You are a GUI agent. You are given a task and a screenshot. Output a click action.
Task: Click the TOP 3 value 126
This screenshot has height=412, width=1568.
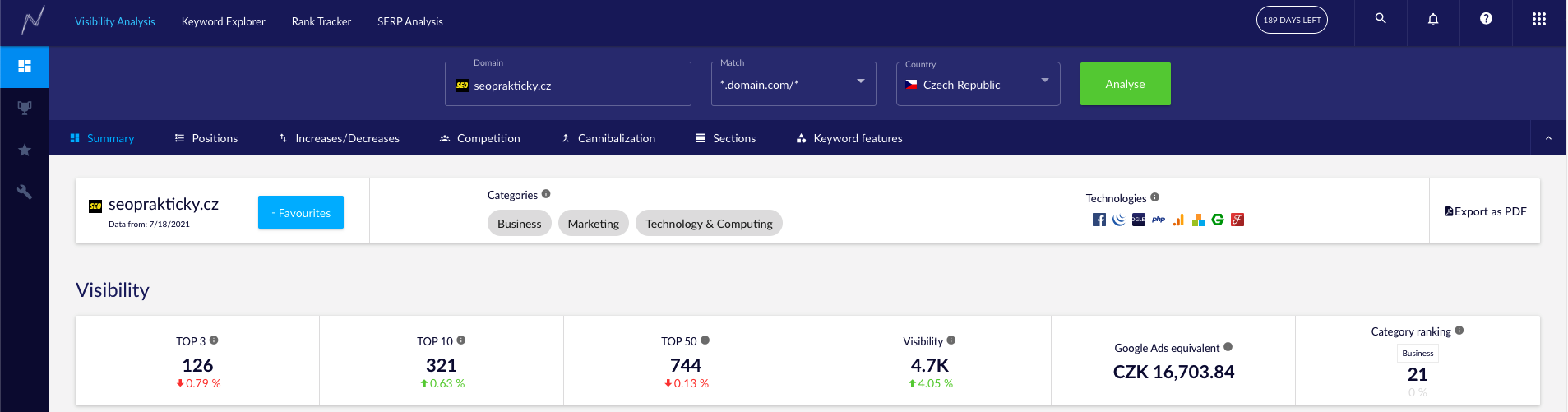pyautogui.click(x=197, y=365)
